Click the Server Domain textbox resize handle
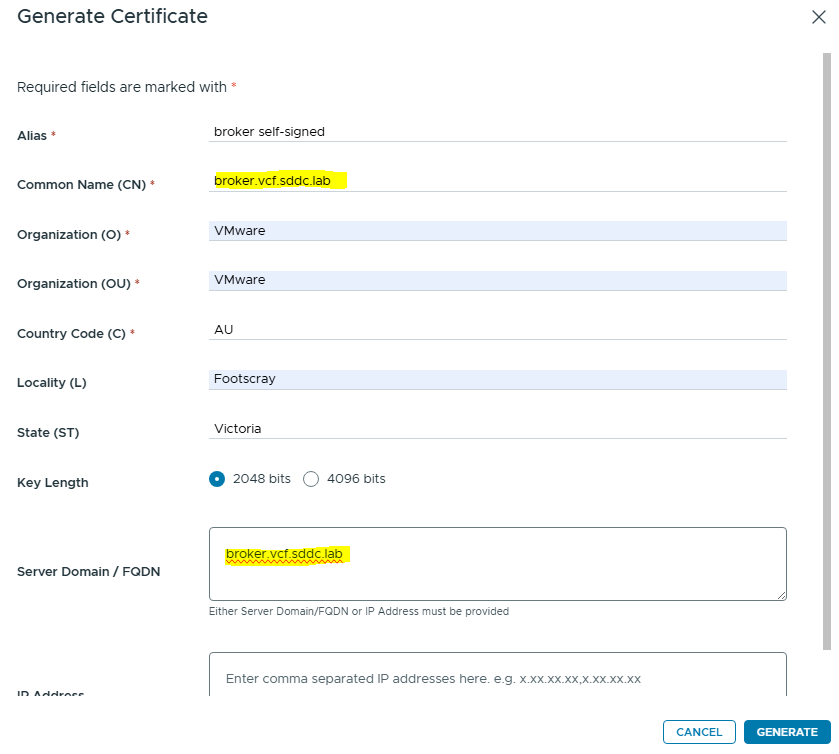The width and height of the screenshot is (839, 754). click(781, 595)
